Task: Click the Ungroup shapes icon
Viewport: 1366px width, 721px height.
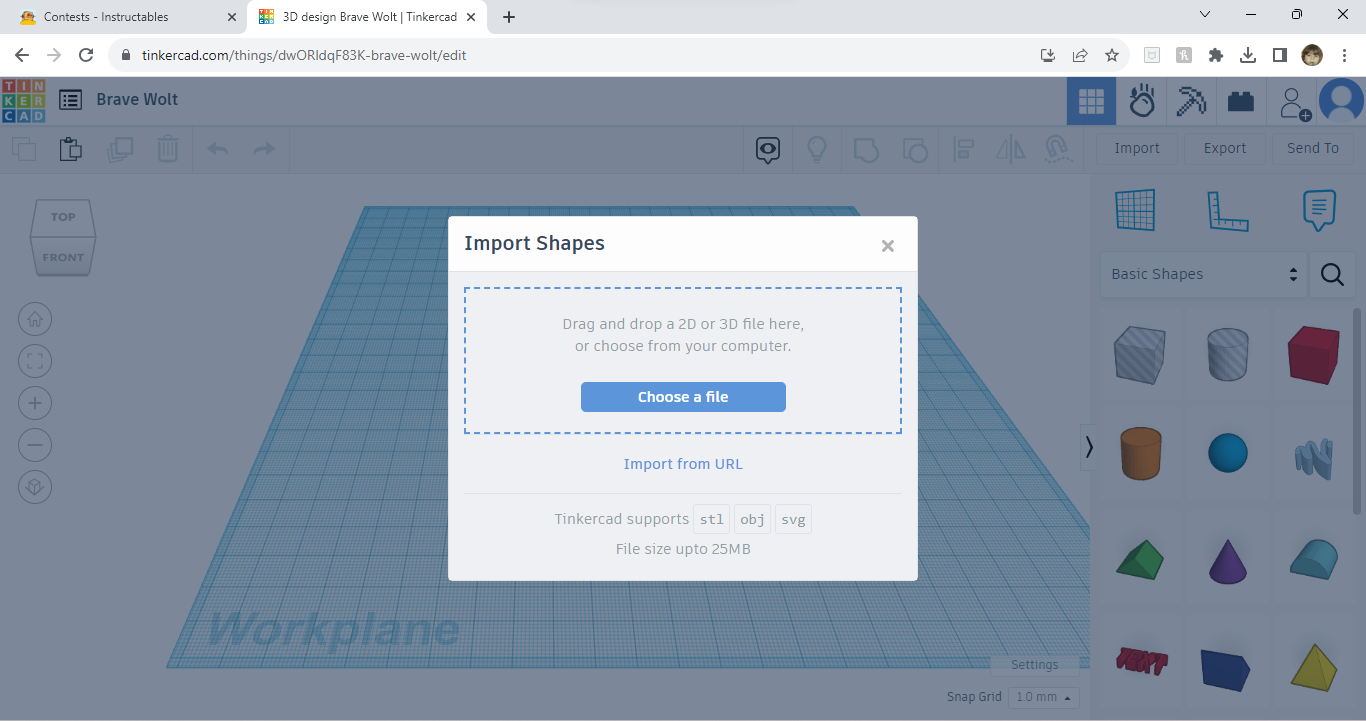Action: 914,150
